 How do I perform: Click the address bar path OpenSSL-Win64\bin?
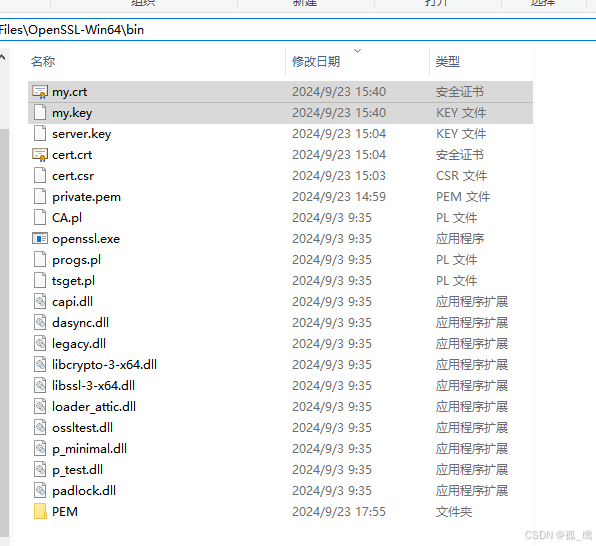86,30
